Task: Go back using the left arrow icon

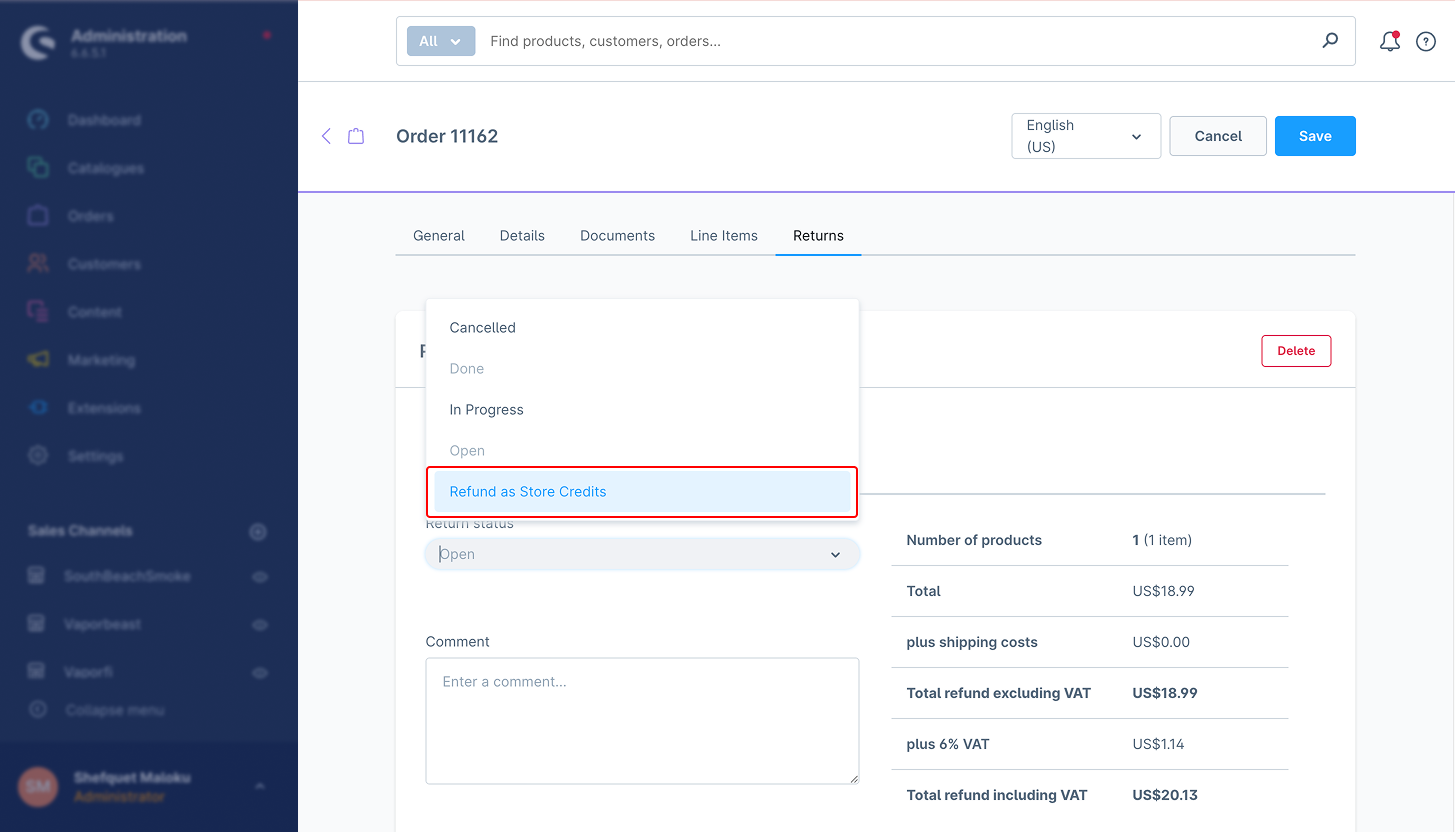Action: point(326,136)
